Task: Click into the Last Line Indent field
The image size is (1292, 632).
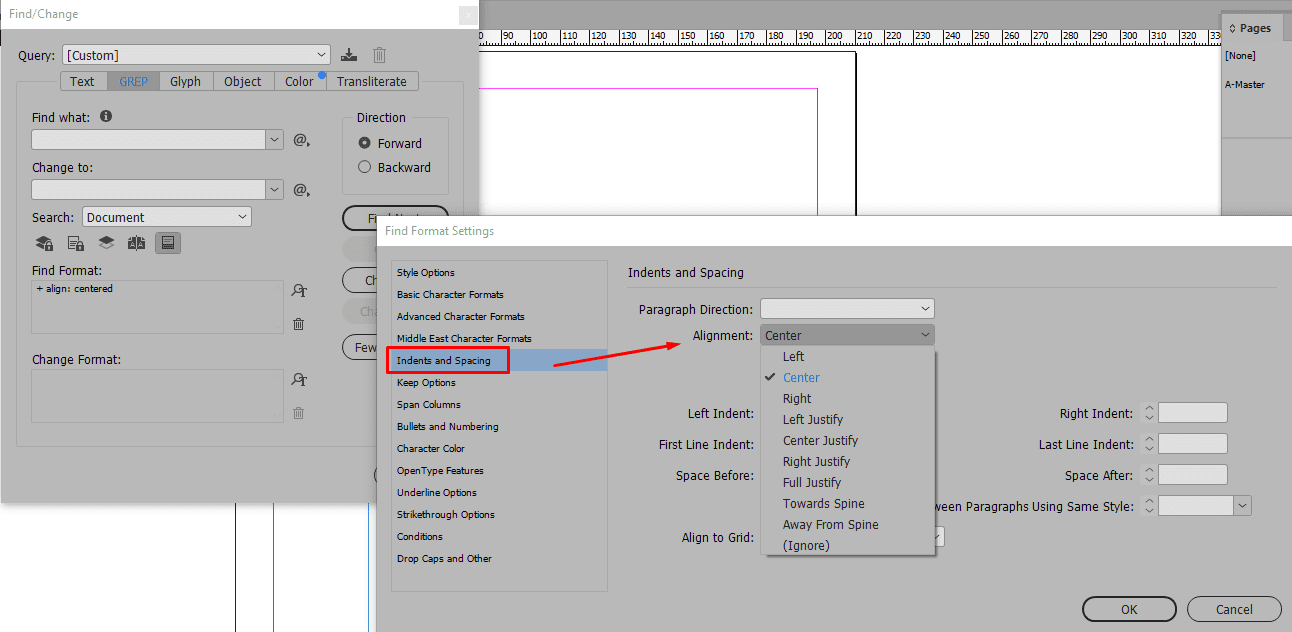Action: pyautogui.click(x=1192, y=444)
